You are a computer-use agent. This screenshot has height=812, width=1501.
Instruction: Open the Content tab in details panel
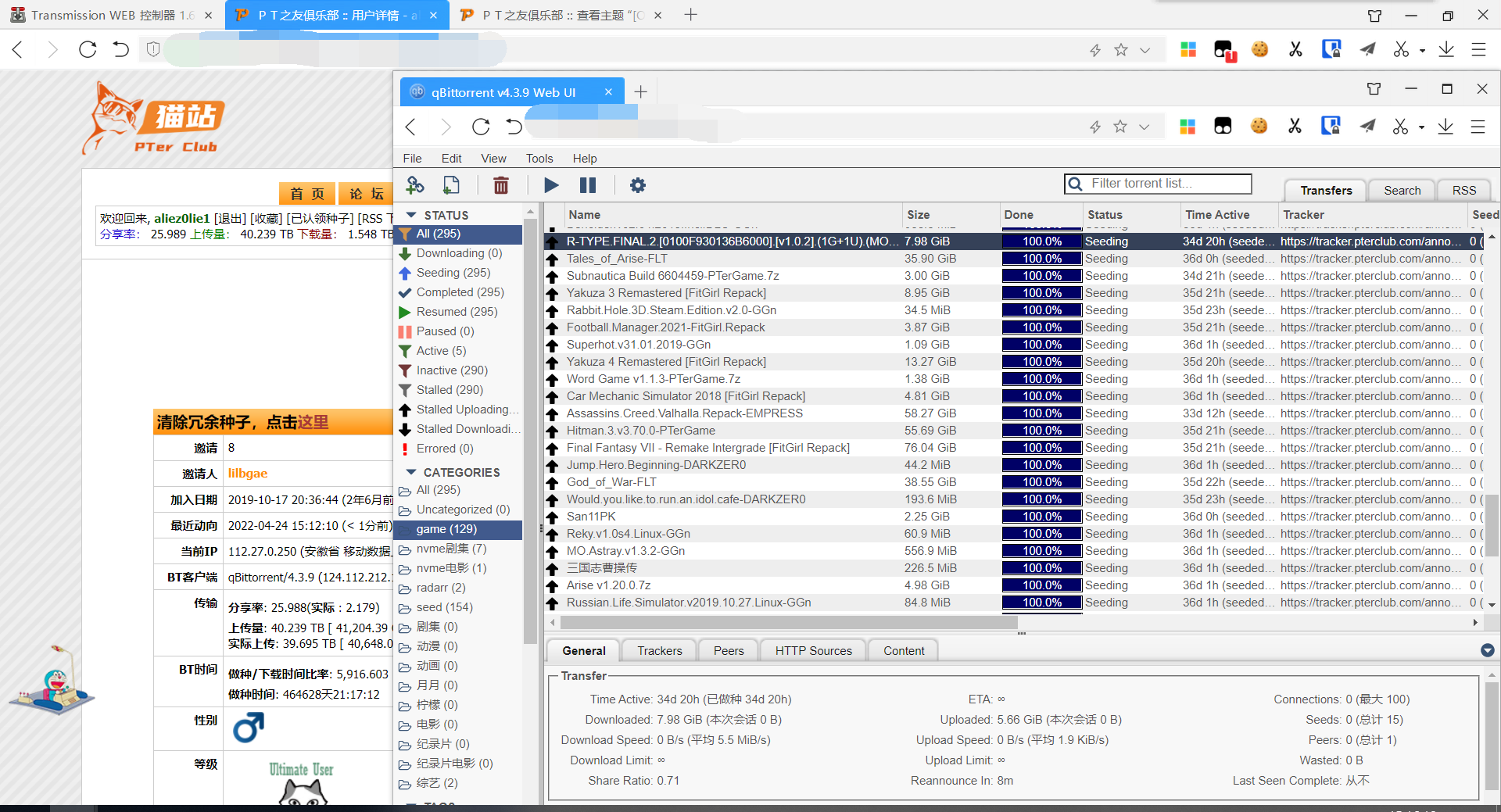[x=904, y=651]
